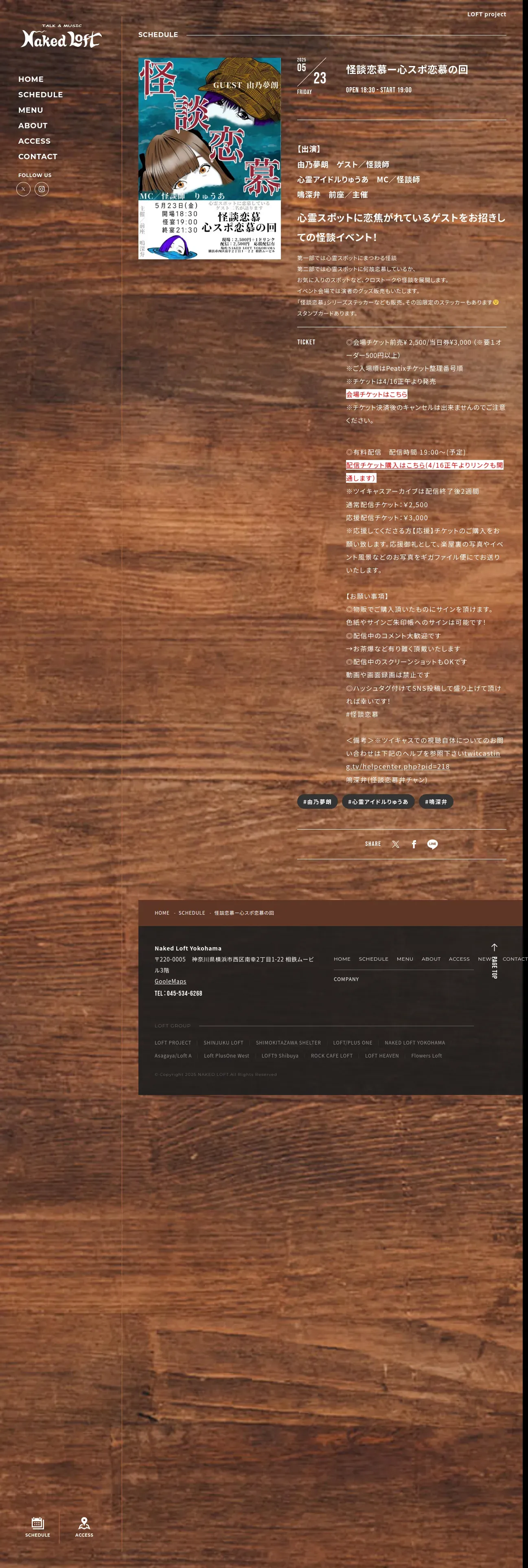This screenshot has width=528, height=1568.
Task: Click footer nav HOME
Action: (342, 959)
